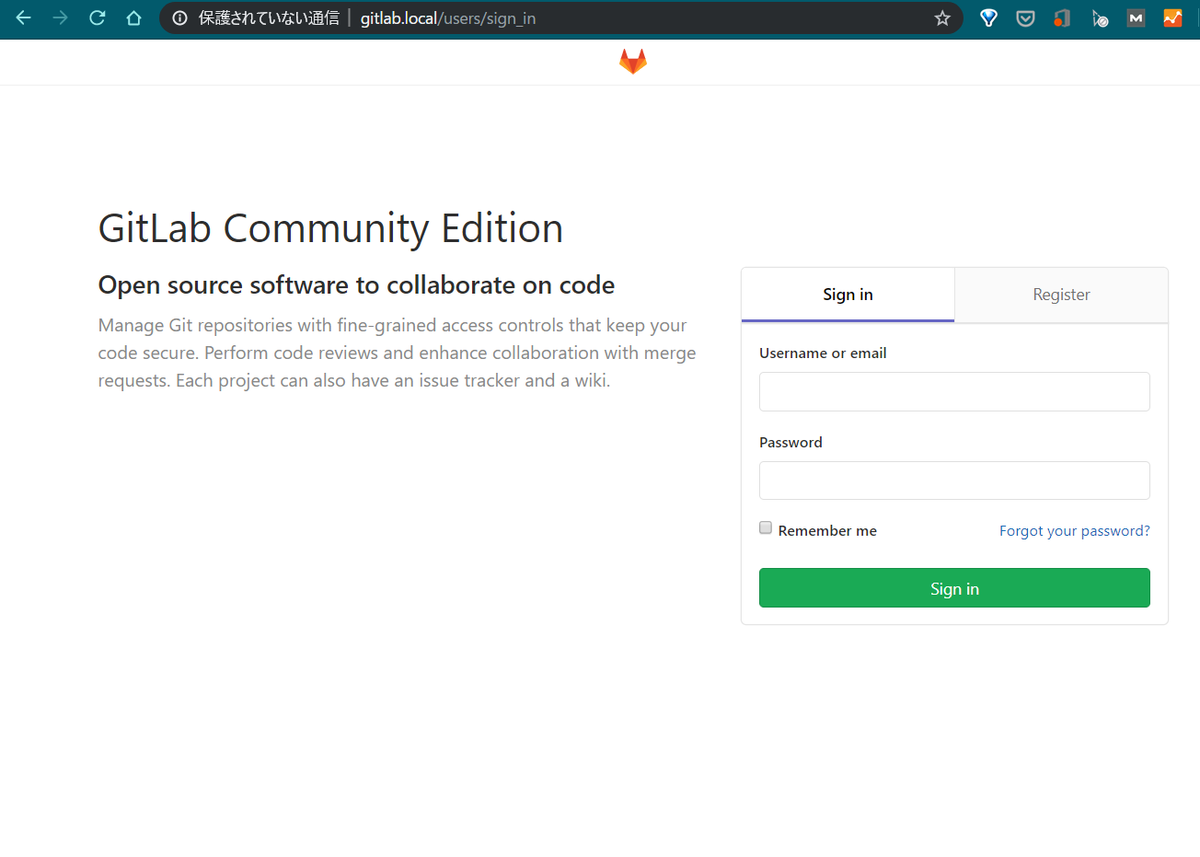Click the 'Manage Git repositories' description paragraph
Image resolution: width=1200 pixels, height=857 pixels.
tap(397, 353)
